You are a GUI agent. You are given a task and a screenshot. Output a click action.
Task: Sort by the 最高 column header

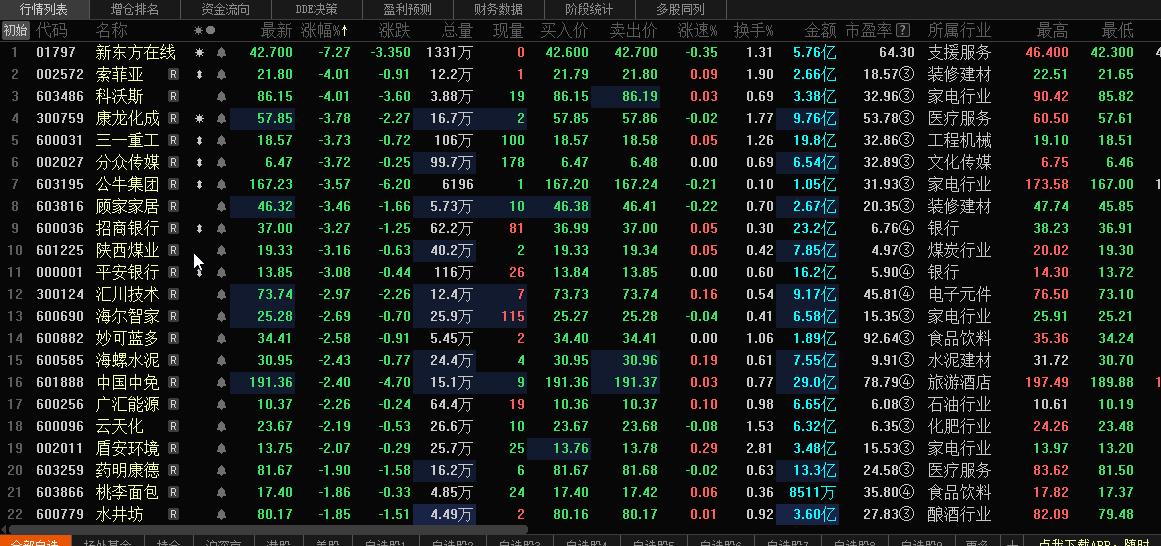click(1052, 30)
